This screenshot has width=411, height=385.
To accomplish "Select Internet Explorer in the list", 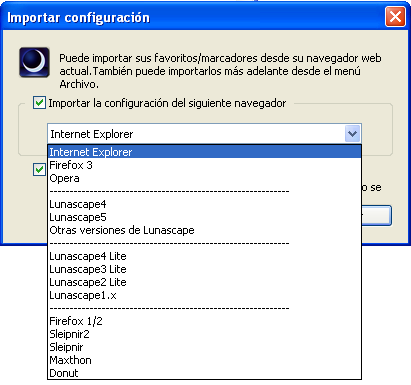I will (x=204, y=152).
